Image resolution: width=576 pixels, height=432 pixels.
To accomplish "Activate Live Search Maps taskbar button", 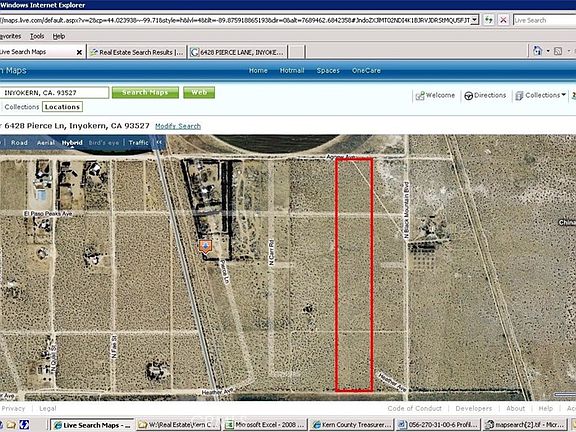I will (x=92, y=425).
